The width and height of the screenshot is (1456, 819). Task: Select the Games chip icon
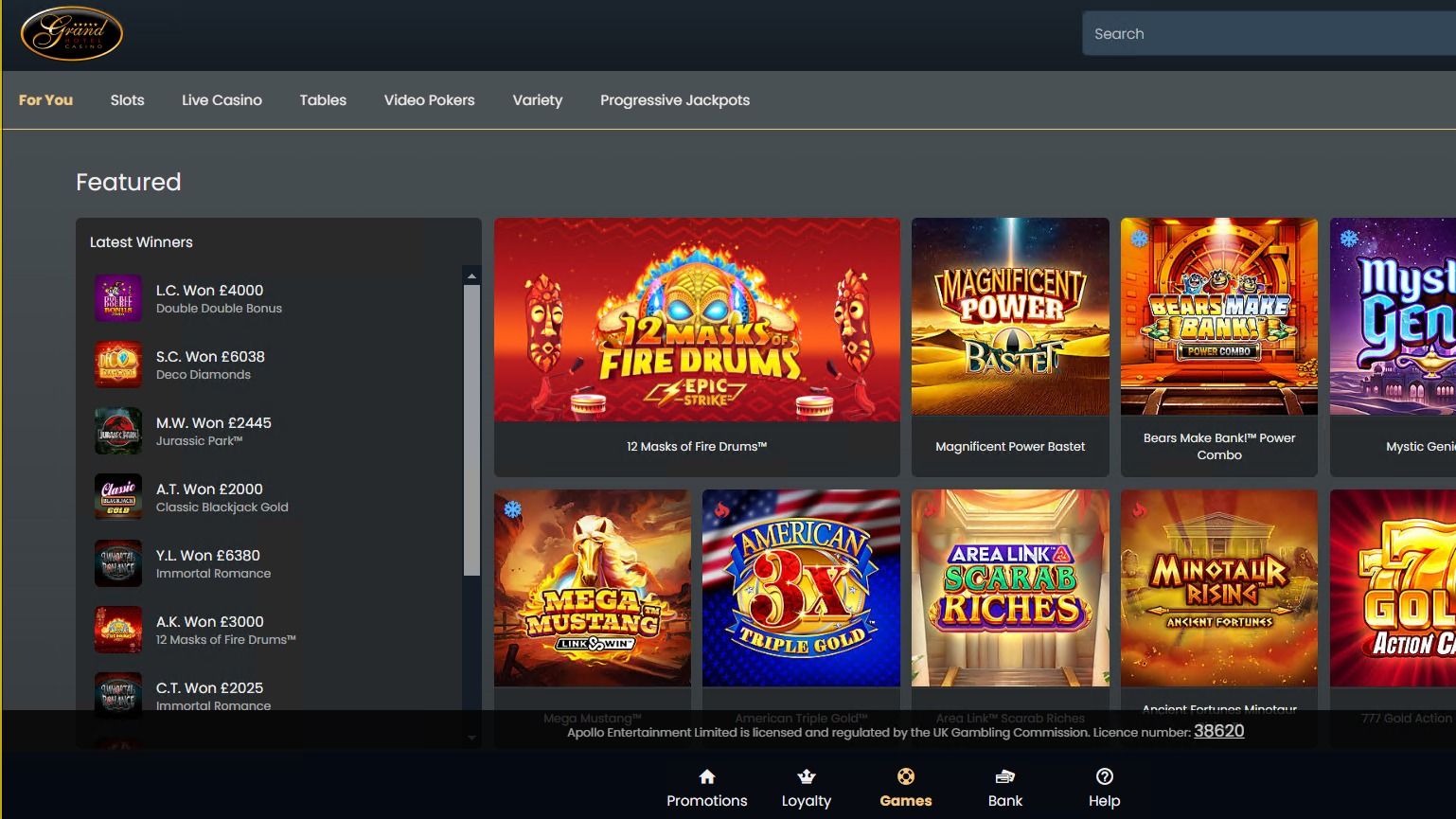(x=906, y=776)
